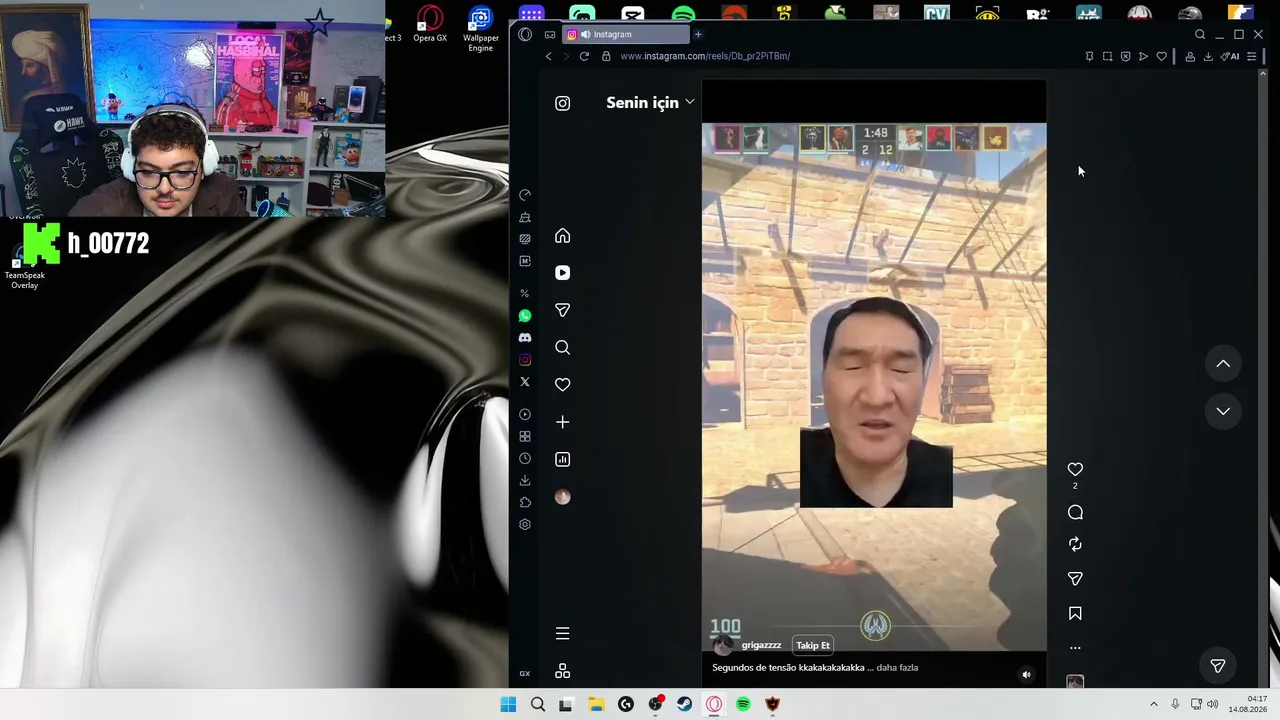Open the Instagram dashboard chart icon
The width and height of the screenshot is (1280, 720).
pos(562,460)
